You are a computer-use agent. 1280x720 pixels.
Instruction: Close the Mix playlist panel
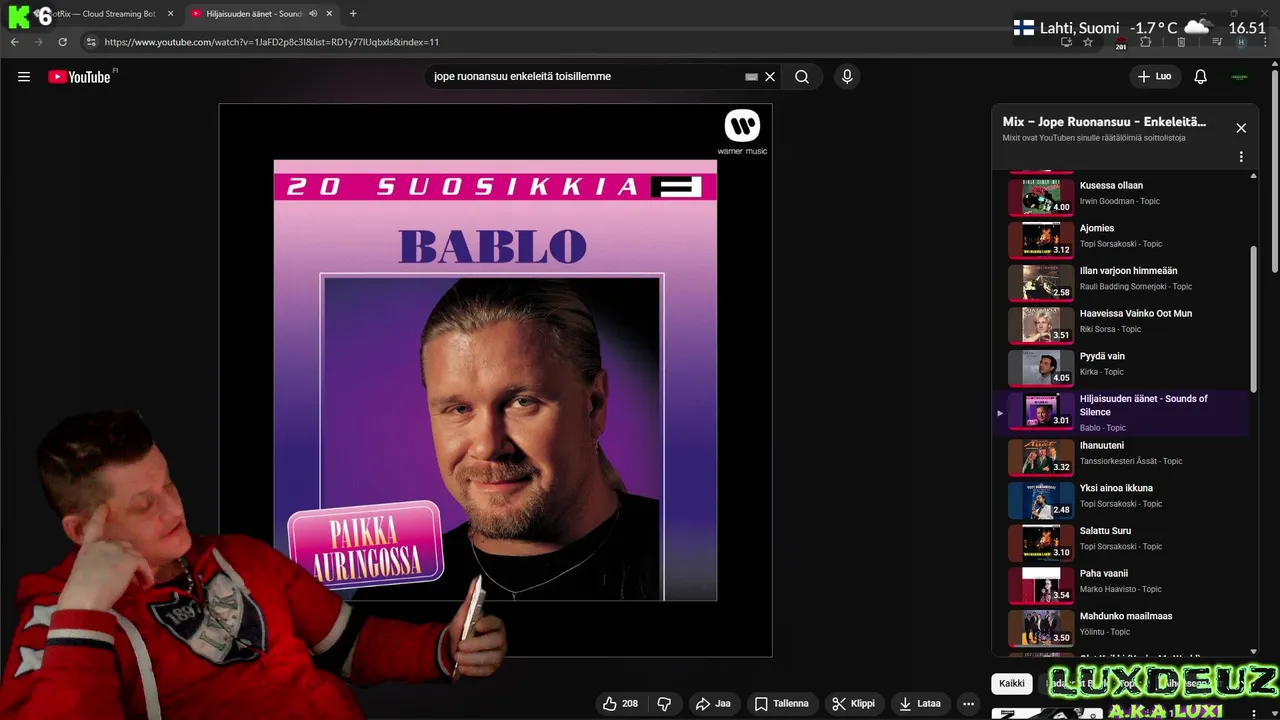point(1241,128)
